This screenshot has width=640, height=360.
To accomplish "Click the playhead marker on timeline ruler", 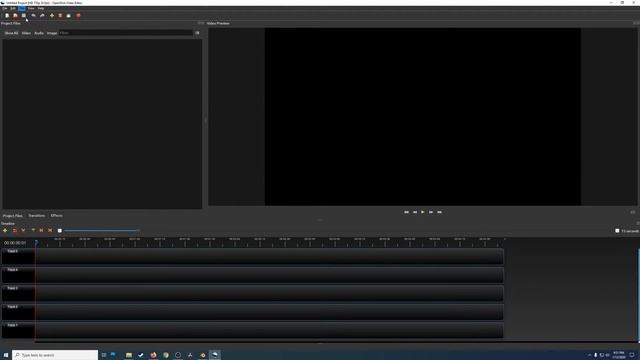I will 36,242.
